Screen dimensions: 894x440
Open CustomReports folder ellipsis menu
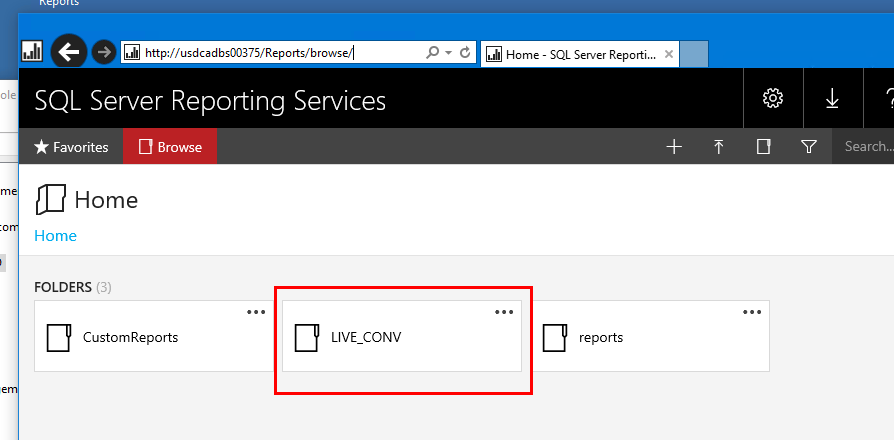point(257,312)
